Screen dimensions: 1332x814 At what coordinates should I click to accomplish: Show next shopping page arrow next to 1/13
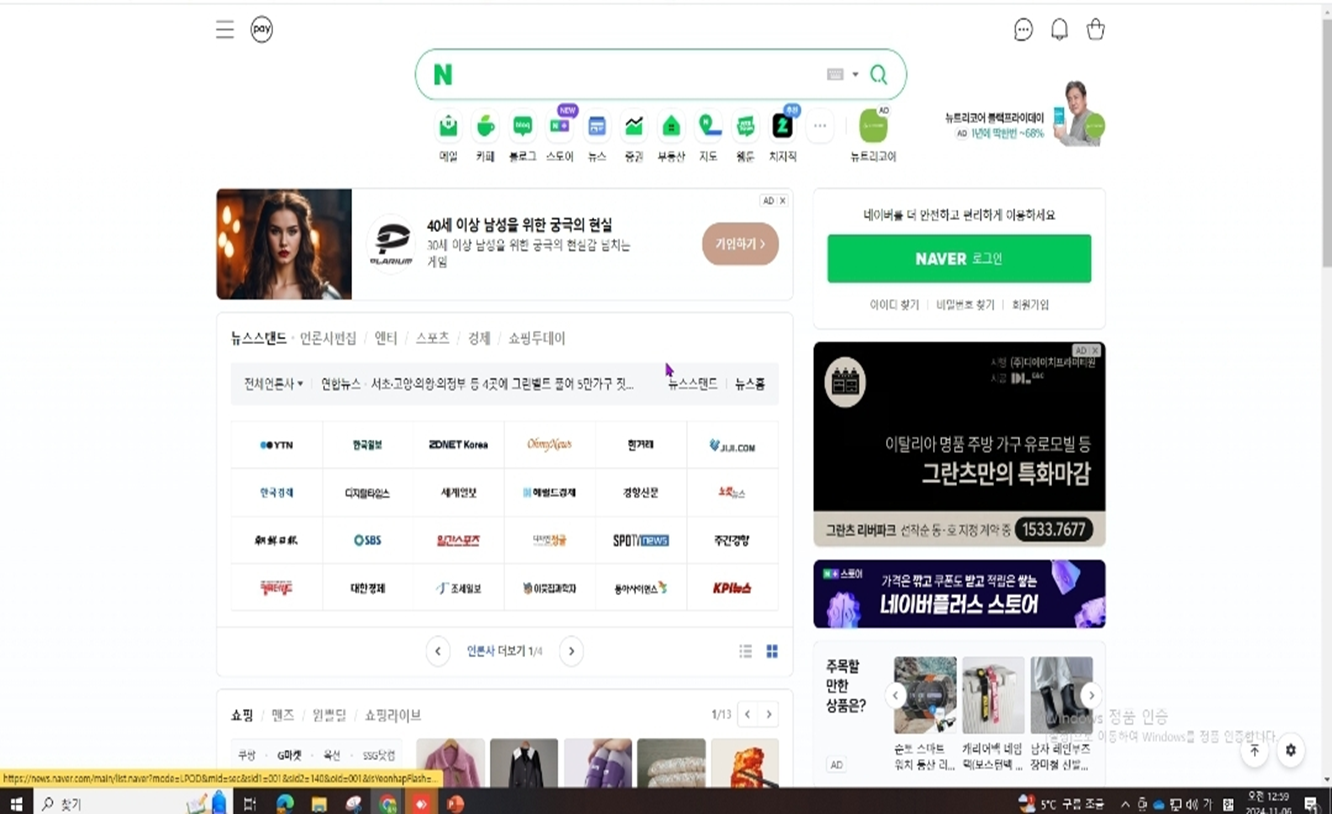769,715
